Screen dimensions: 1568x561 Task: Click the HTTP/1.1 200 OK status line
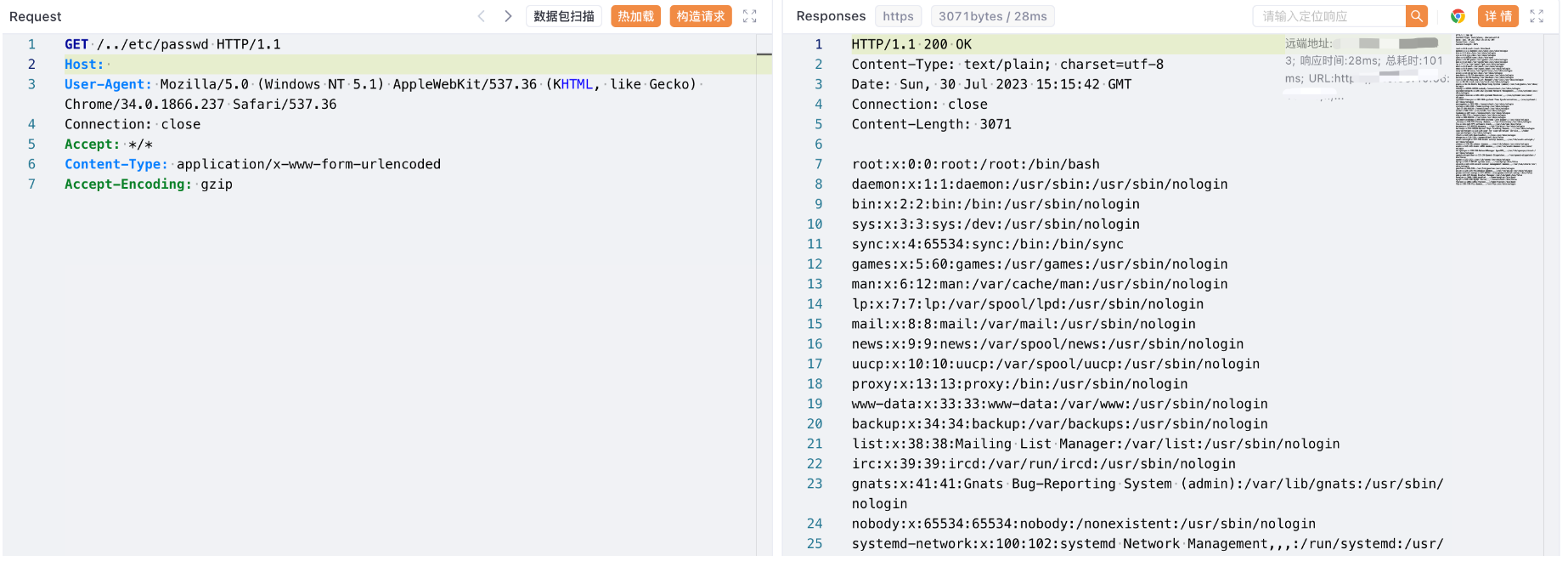tap(911, 44)
